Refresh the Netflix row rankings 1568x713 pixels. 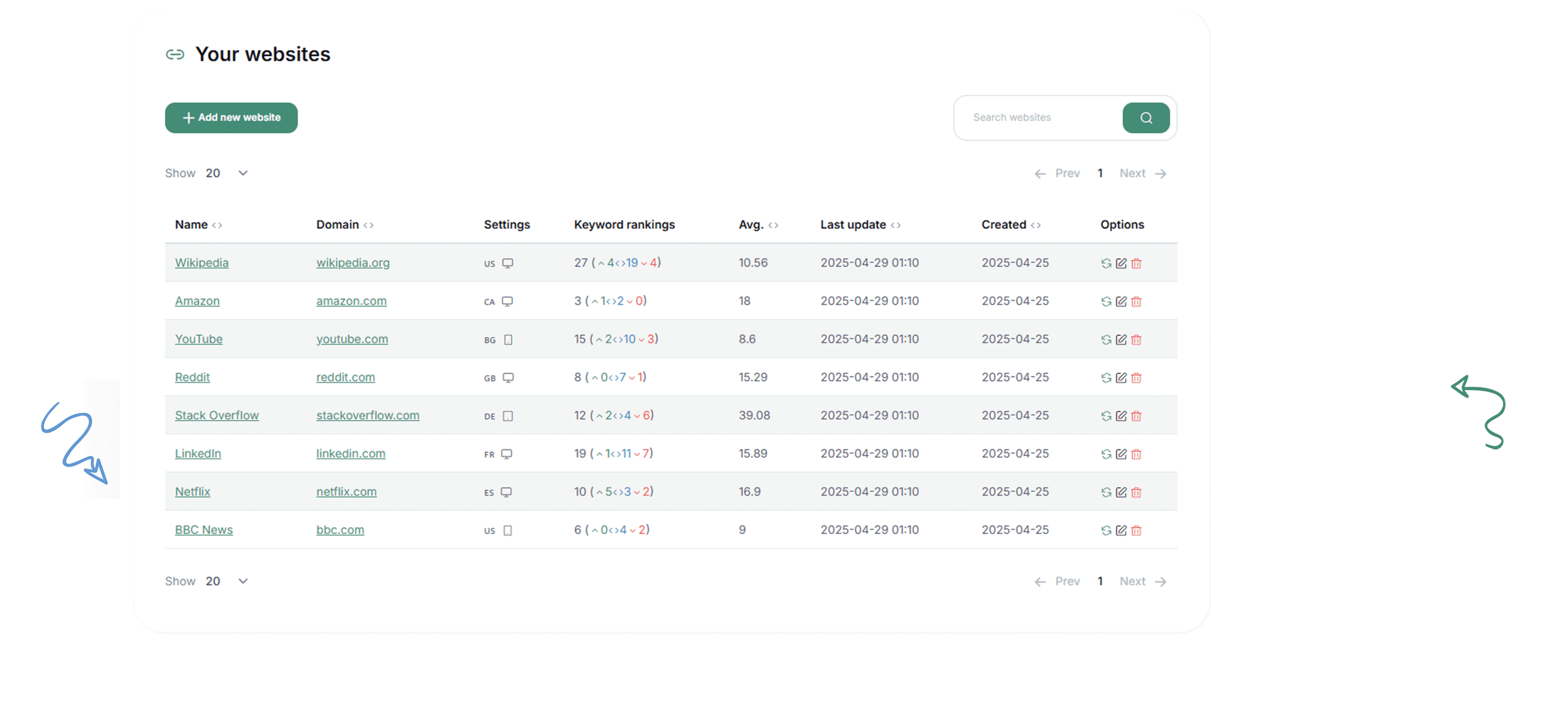[1106, 492]
